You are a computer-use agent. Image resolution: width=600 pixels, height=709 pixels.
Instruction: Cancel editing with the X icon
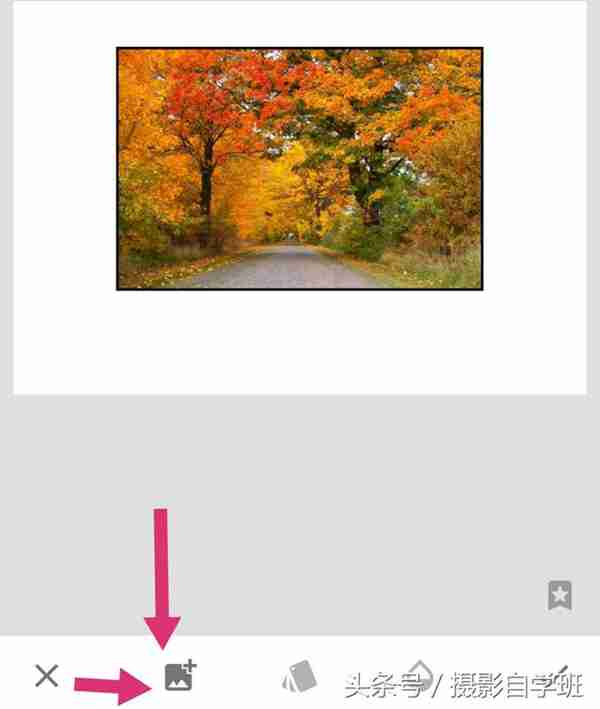click(x=47, y=676)
